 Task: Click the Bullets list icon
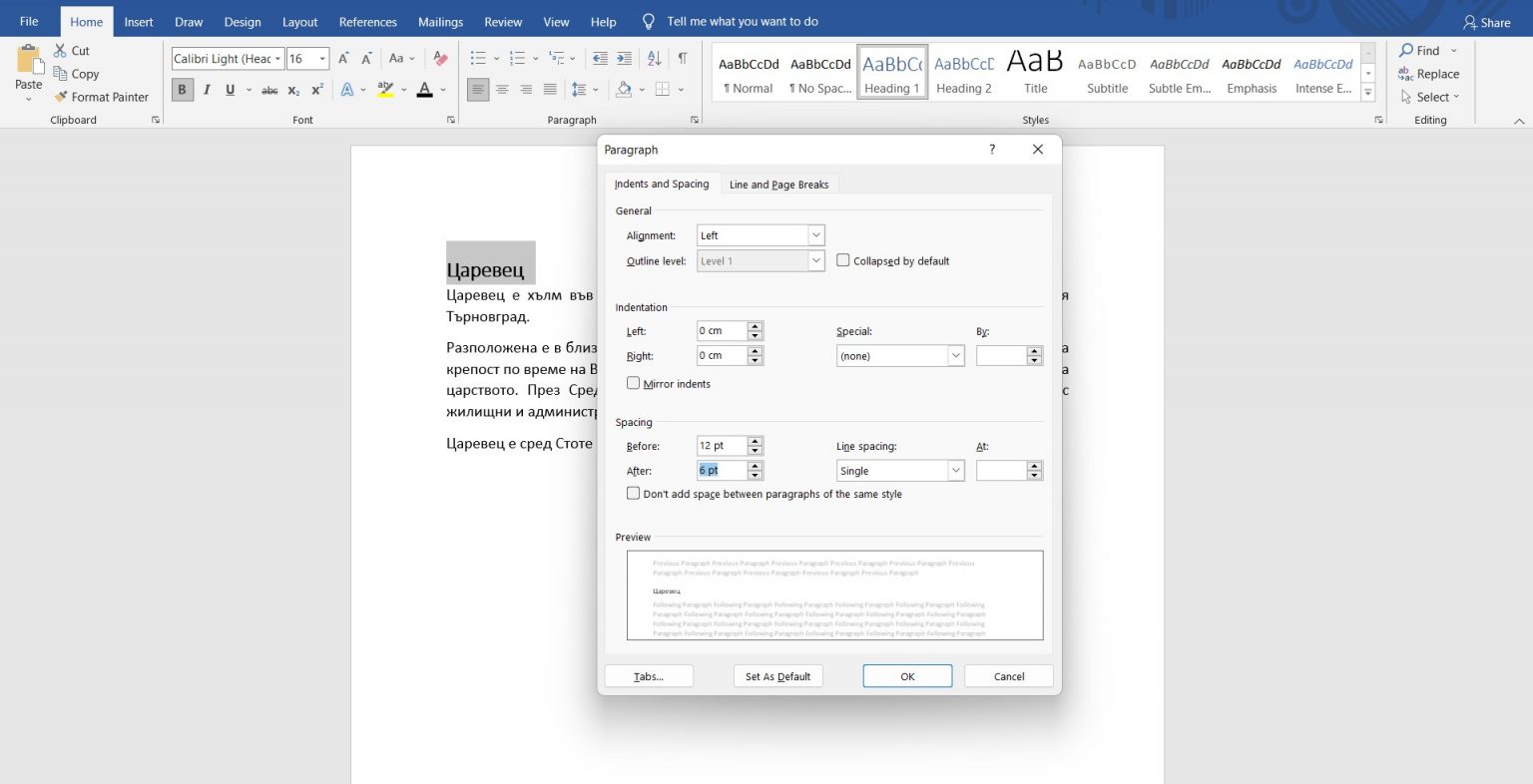pos(478,58)
